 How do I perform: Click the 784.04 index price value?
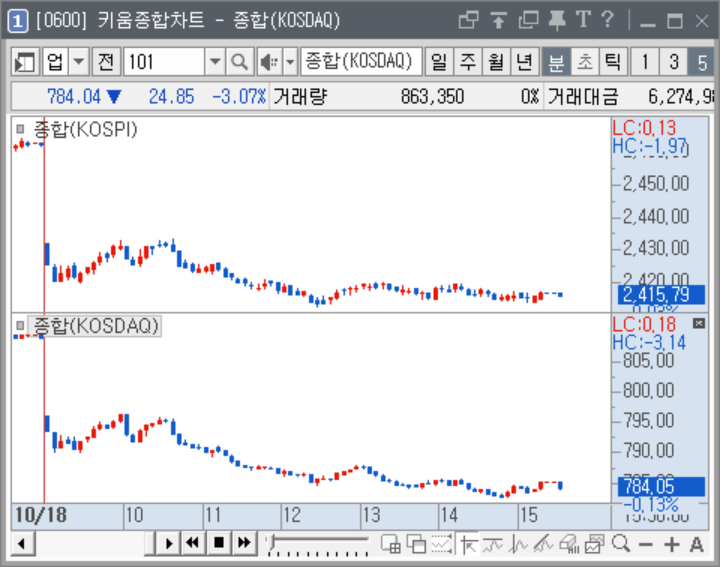coord(74,96)
